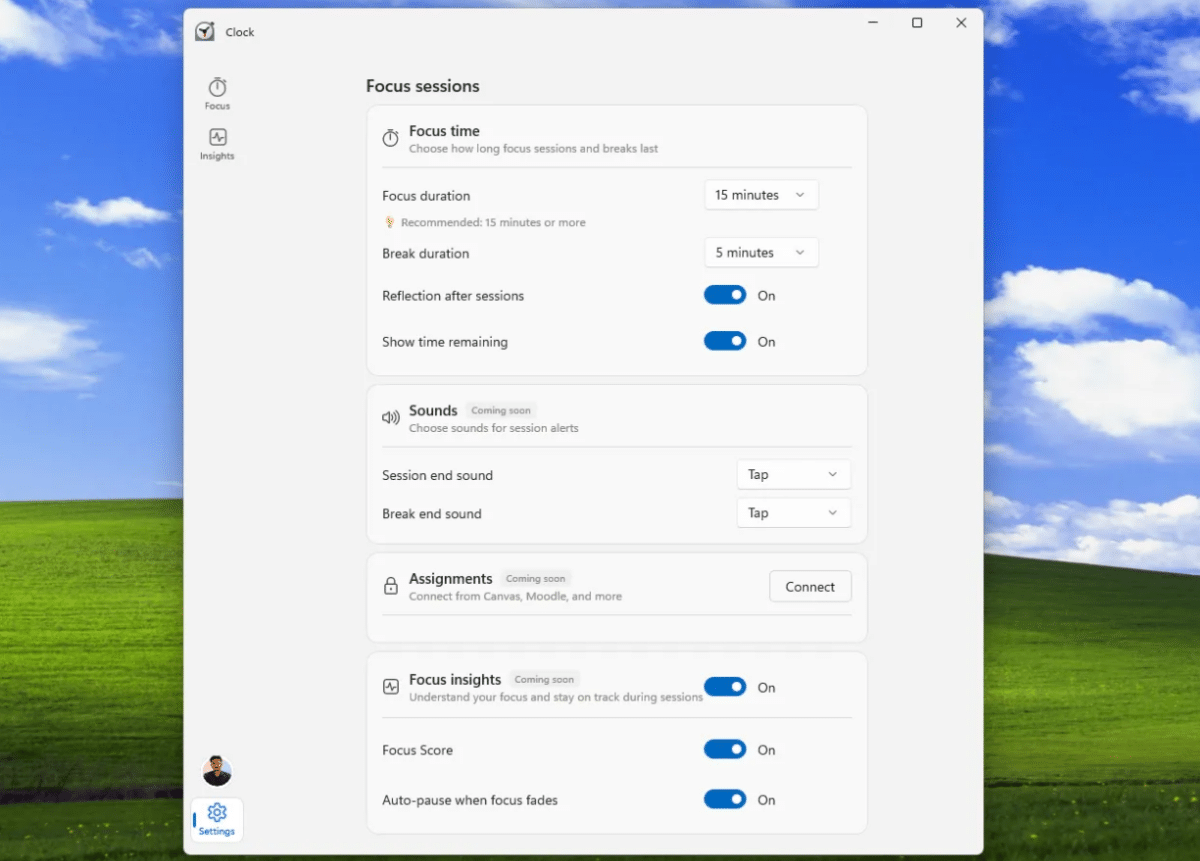Viewport: 1200px width, 861px height.
Task: Click the Sounds speaker icon
Action: coord(391,418)
